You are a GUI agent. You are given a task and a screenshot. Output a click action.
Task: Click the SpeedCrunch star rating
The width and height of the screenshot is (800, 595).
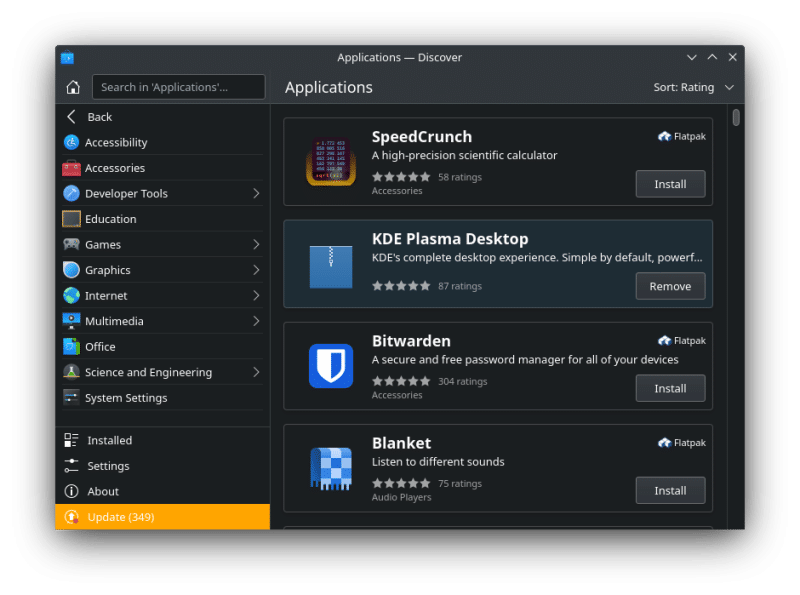(401, 177)
